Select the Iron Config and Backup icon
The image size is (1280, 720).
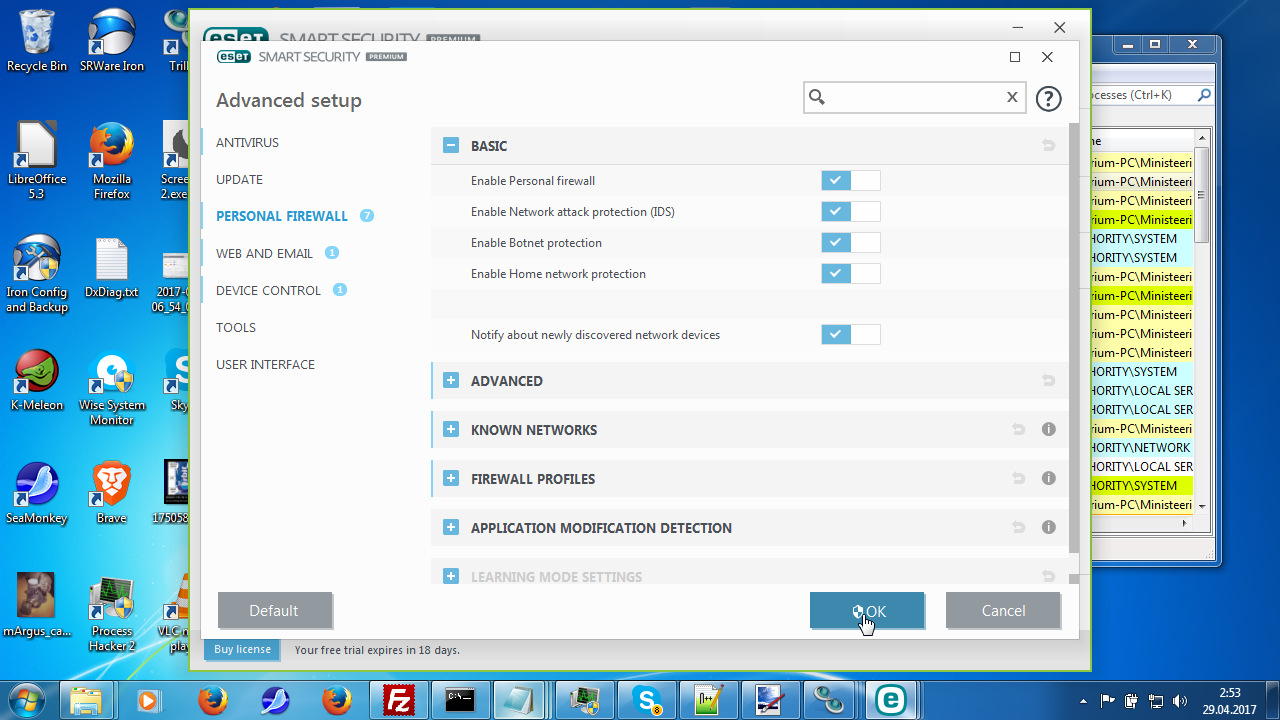point(37,274)
